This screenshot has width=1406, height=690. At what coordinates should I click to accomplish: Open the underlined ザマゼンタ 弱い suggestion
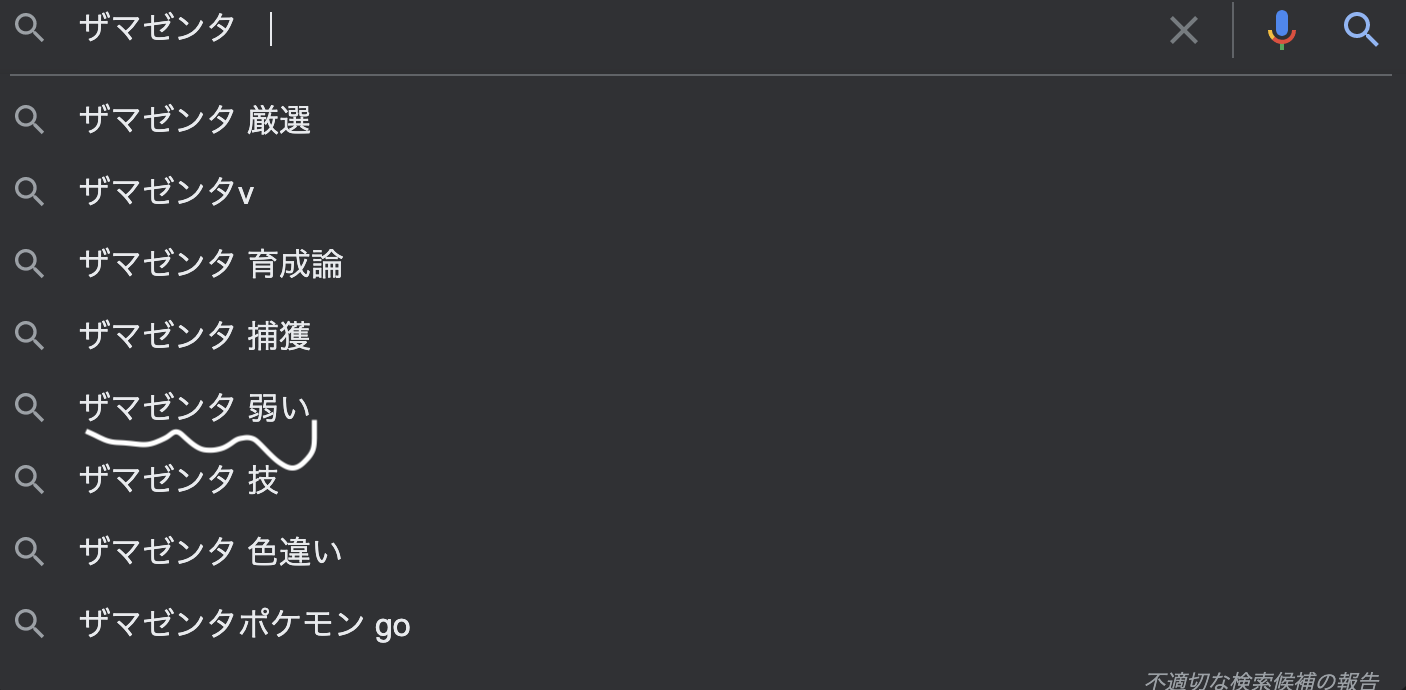tap(195, 408)
